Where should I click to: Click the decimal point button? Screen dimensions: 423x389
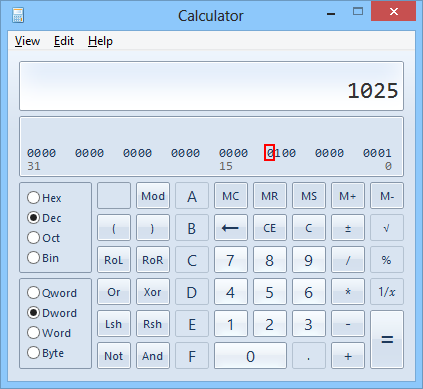309,356
